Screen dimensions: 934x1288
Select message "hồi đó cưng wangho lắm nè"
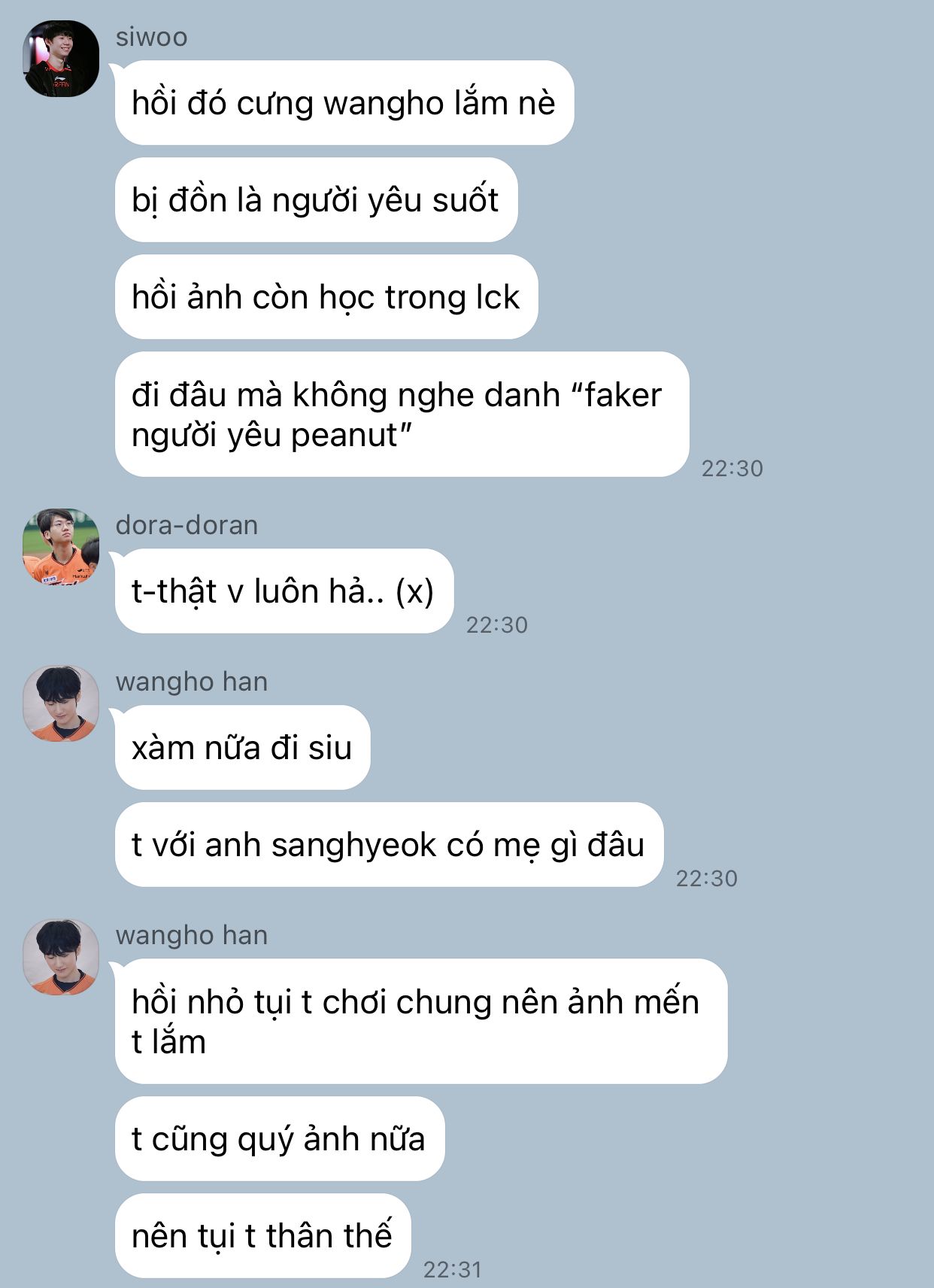pos(344,102)
